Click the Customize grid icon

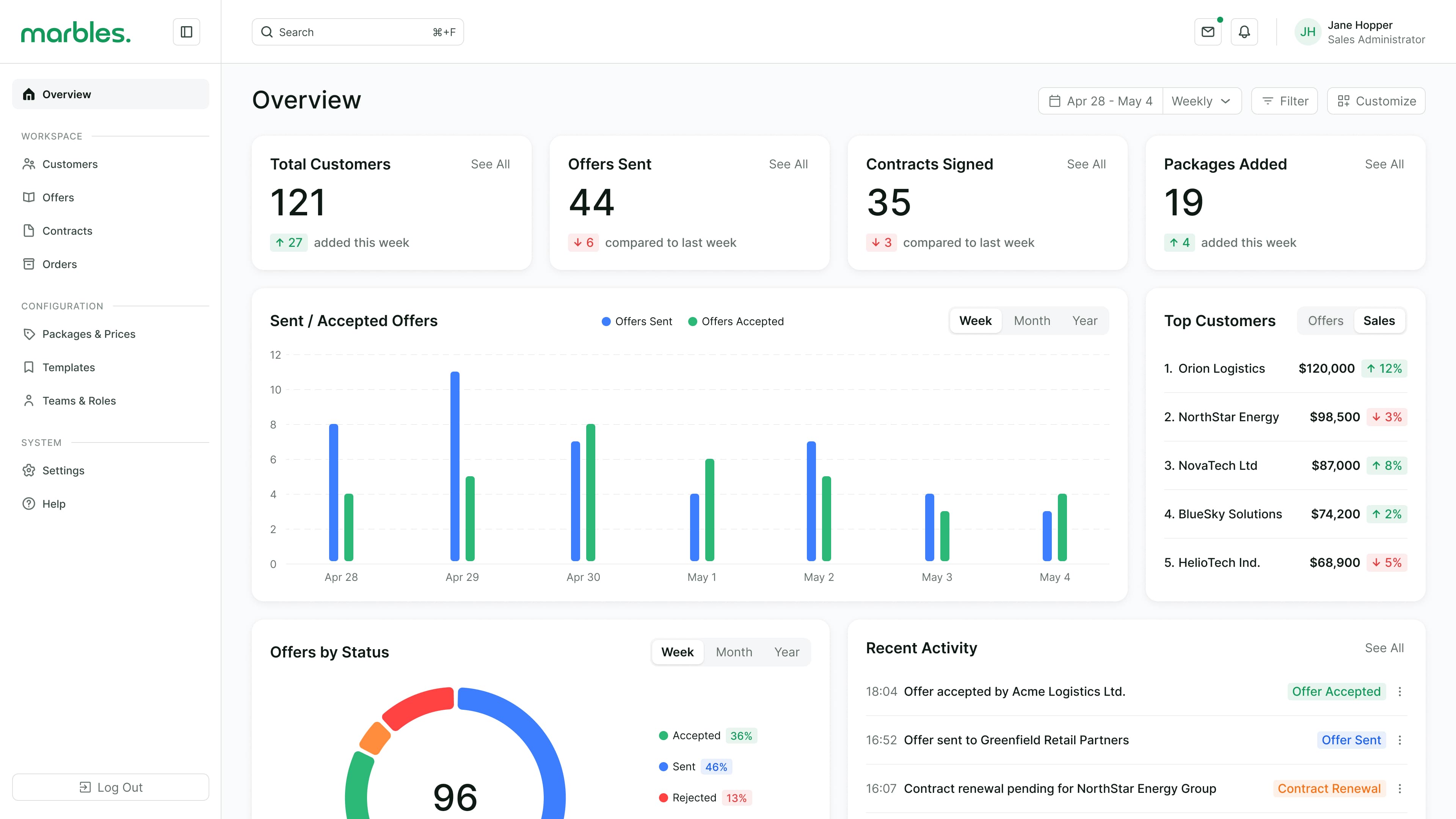1343,101
